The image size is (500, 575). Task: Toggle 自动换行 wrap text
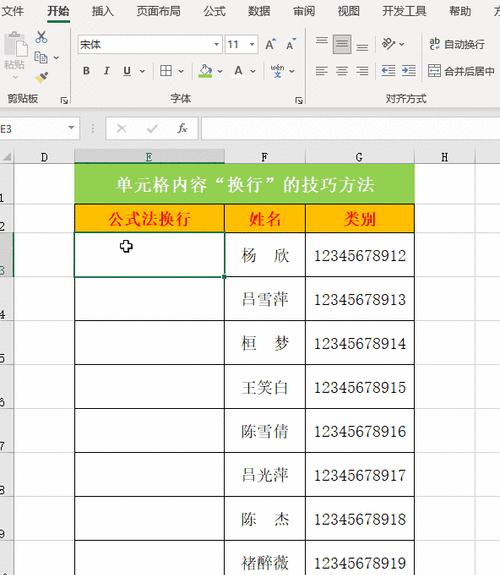[457, 44]
